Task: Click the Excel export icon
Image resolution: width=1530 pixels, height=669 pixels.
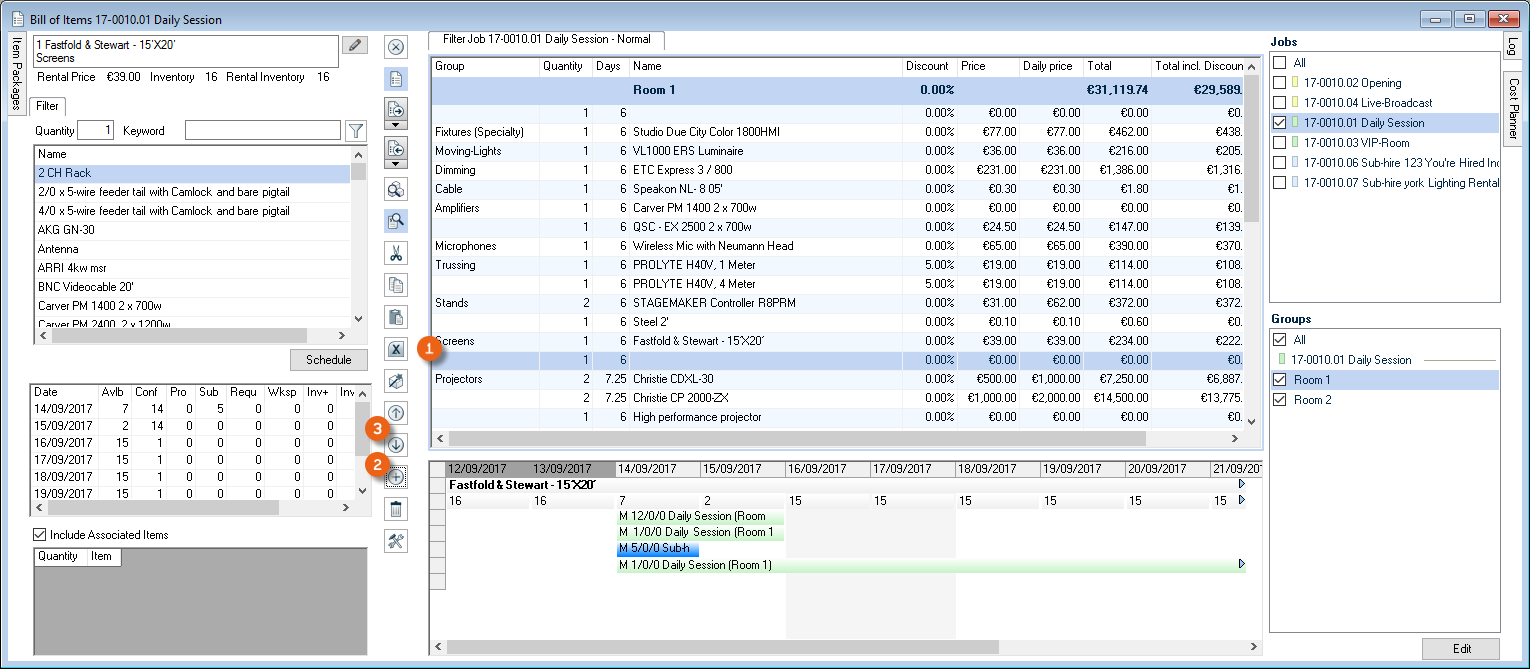Action: click(x=395, y=349)
